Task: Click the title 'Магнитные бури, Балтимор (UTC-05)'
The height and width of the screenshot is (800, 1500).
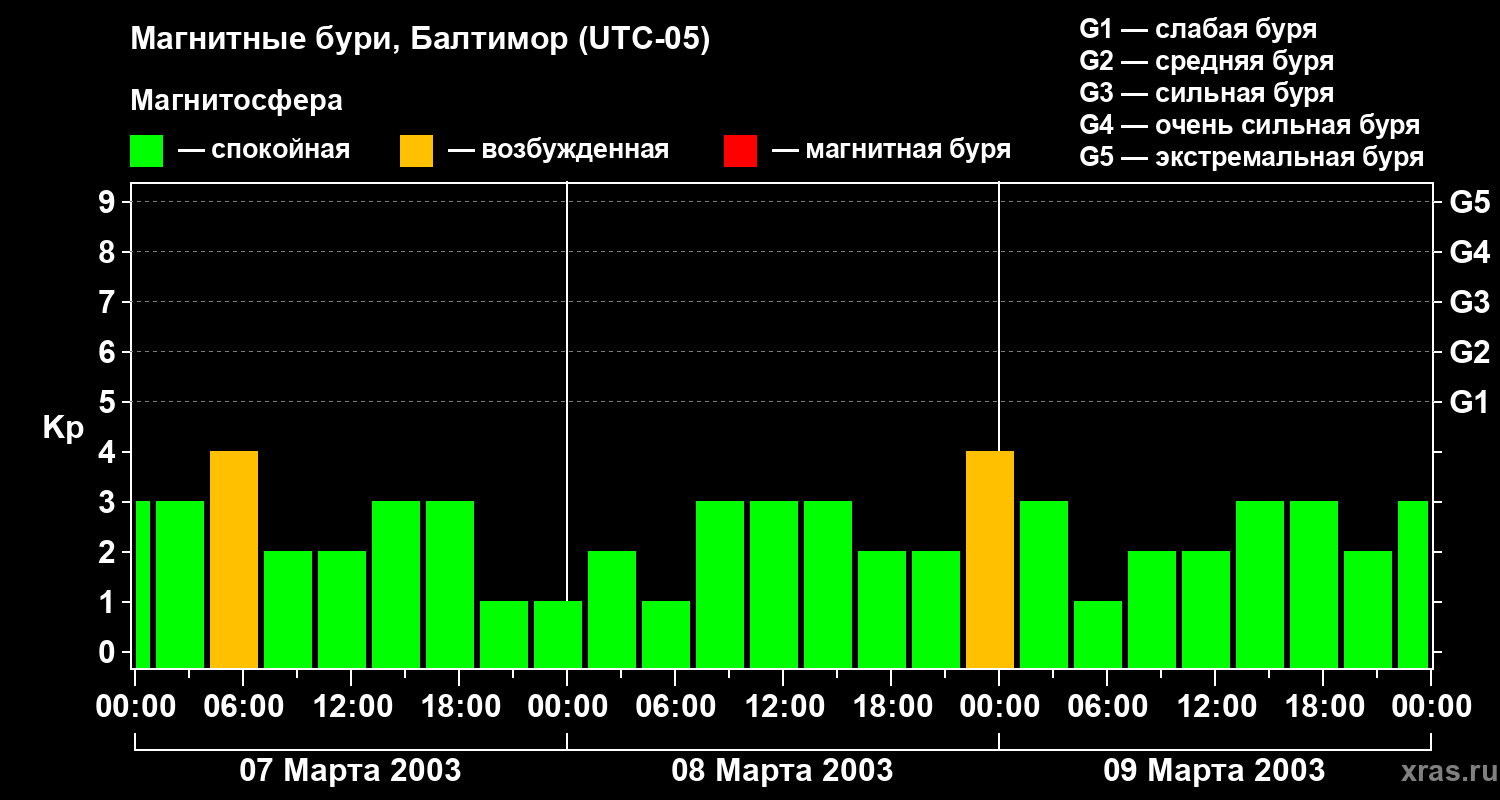Action: (420, 40)
